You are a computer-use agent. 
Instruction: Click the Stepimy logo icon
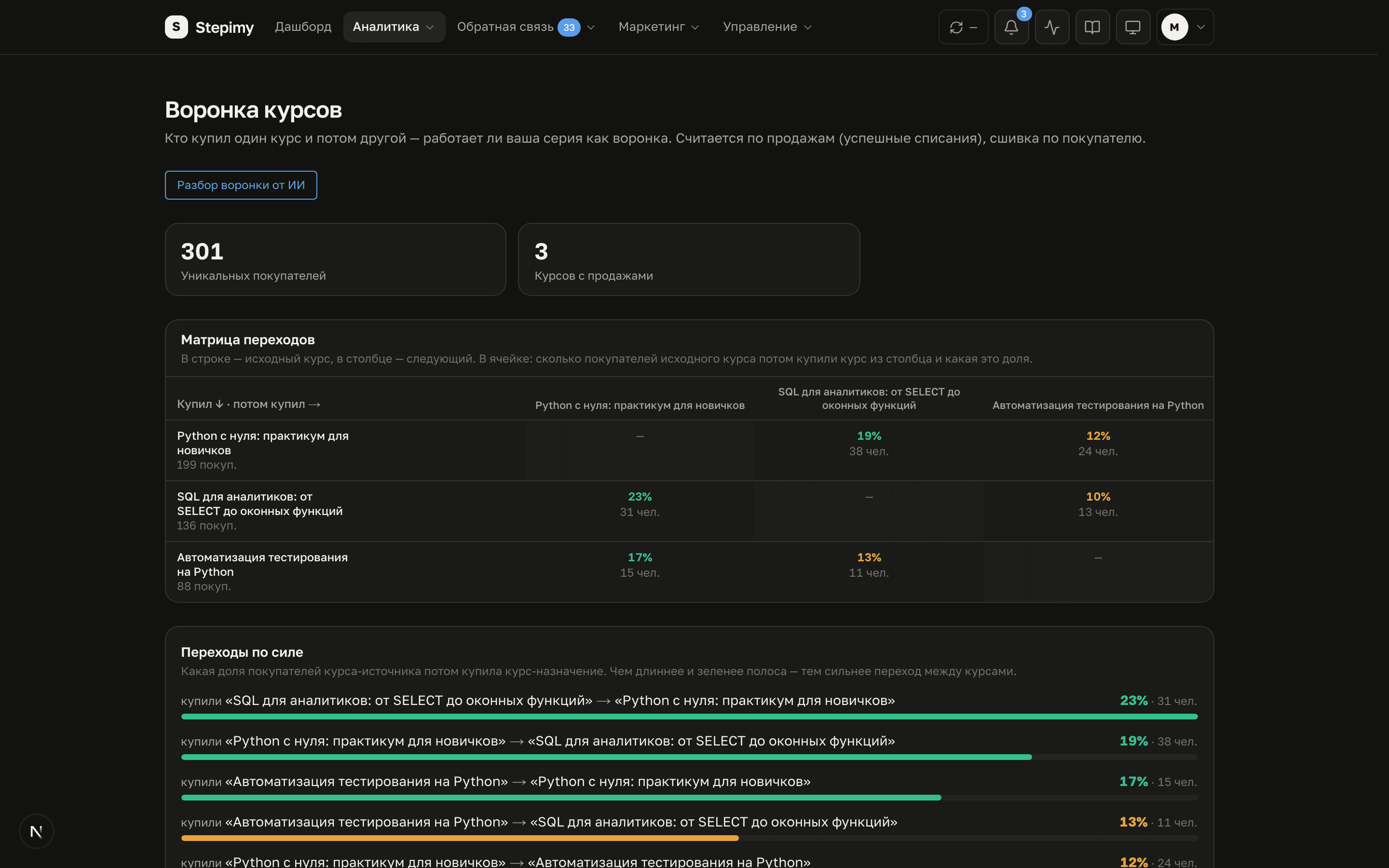(176, 27)
